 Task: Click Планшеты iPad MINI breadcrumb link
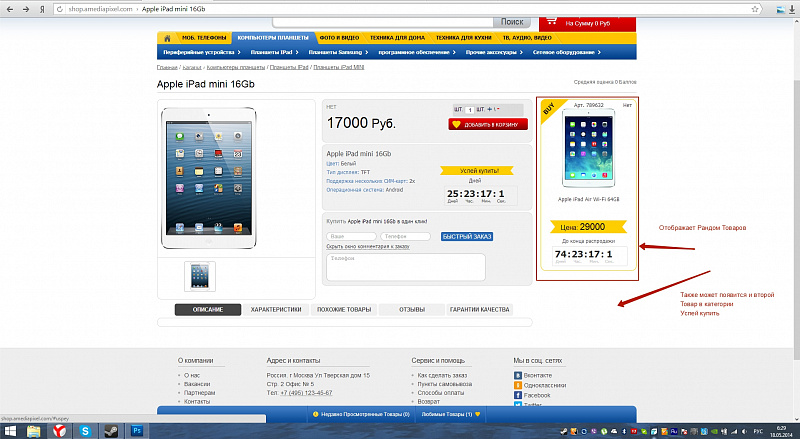pyautogui.click(x=339, y=67)
